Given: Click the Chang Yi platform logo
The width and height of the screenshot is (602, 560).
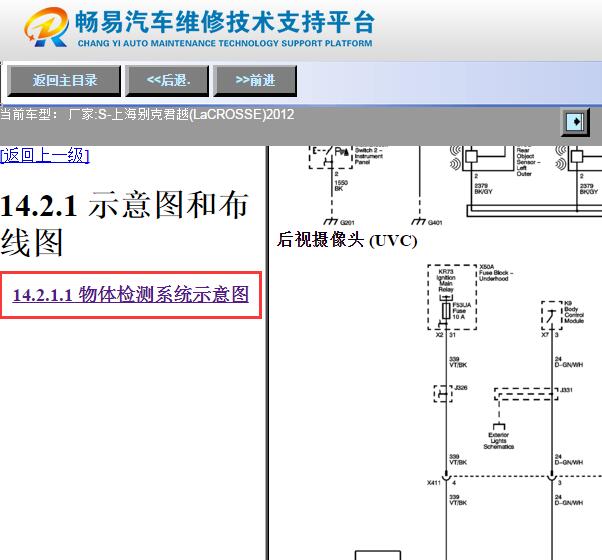Looking at the screenshot, I should [x=46, y=27].
